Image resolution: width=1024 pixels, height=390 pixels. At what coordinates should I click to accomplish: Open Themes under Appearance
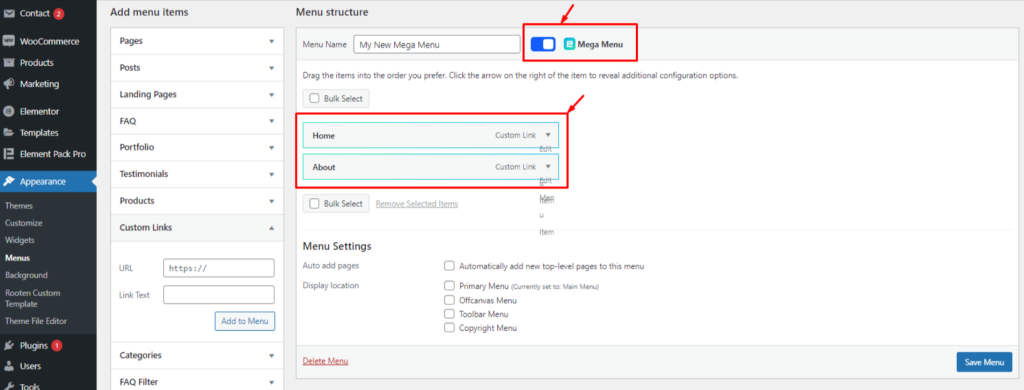click(19, 206)
